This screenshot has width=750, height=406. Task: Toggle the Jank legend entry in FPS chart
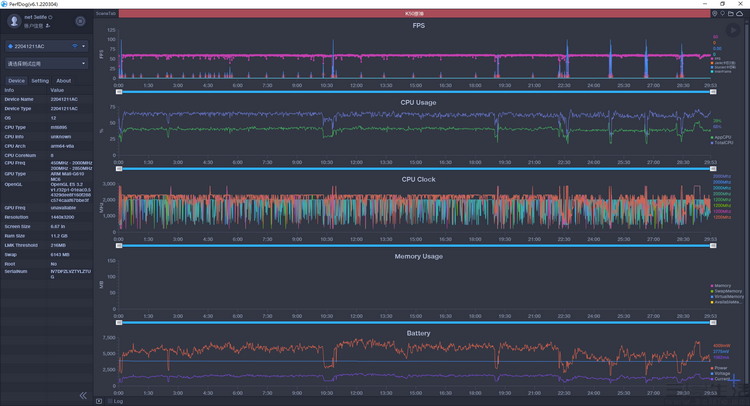tap(723, 63)
